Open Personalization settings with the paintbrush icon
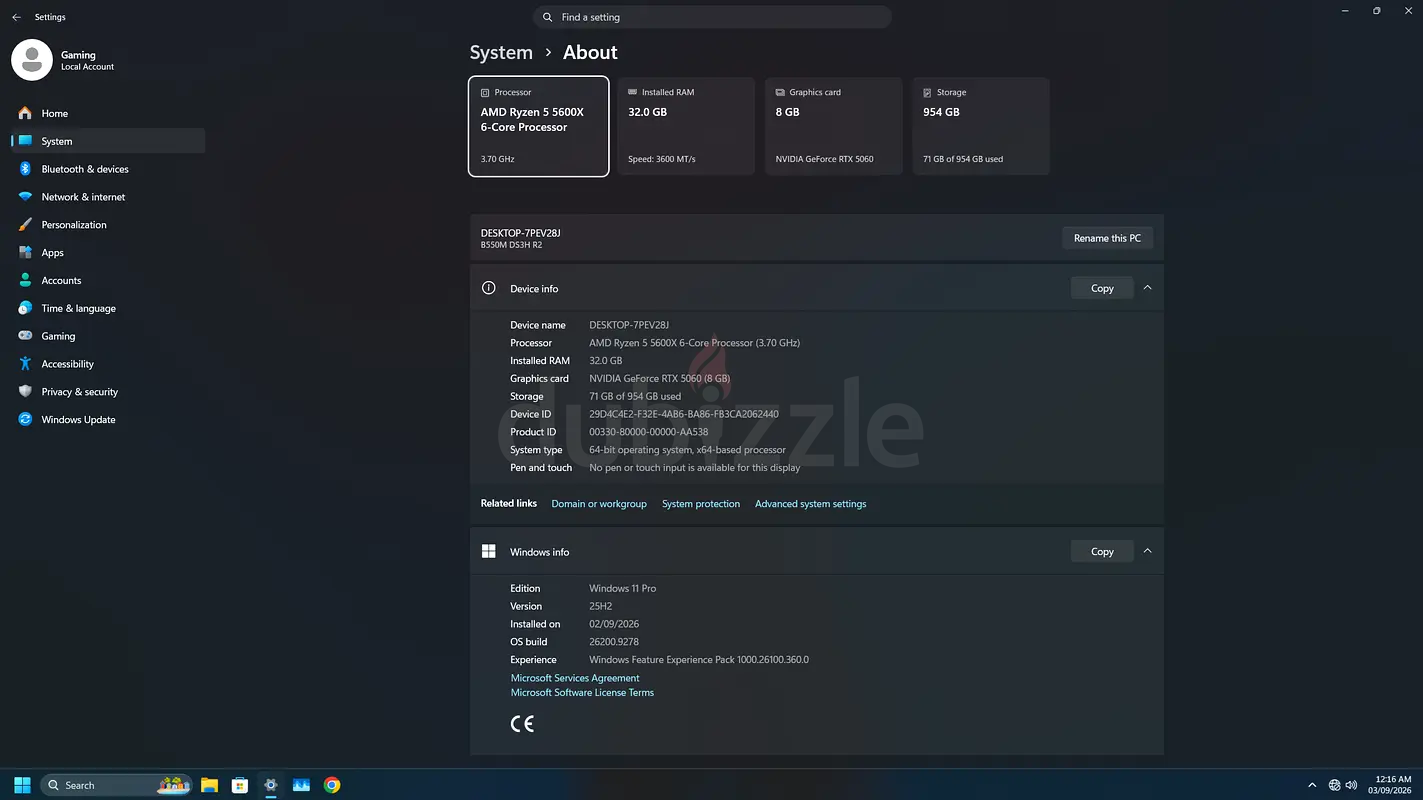 pyautogui.click(x=108, y=225)
